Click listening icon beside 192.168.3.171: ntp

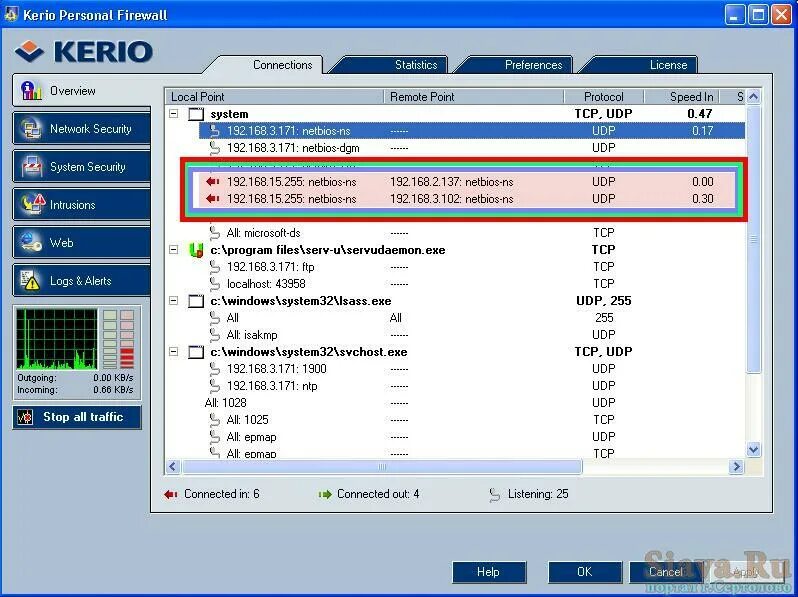point(215,386)
